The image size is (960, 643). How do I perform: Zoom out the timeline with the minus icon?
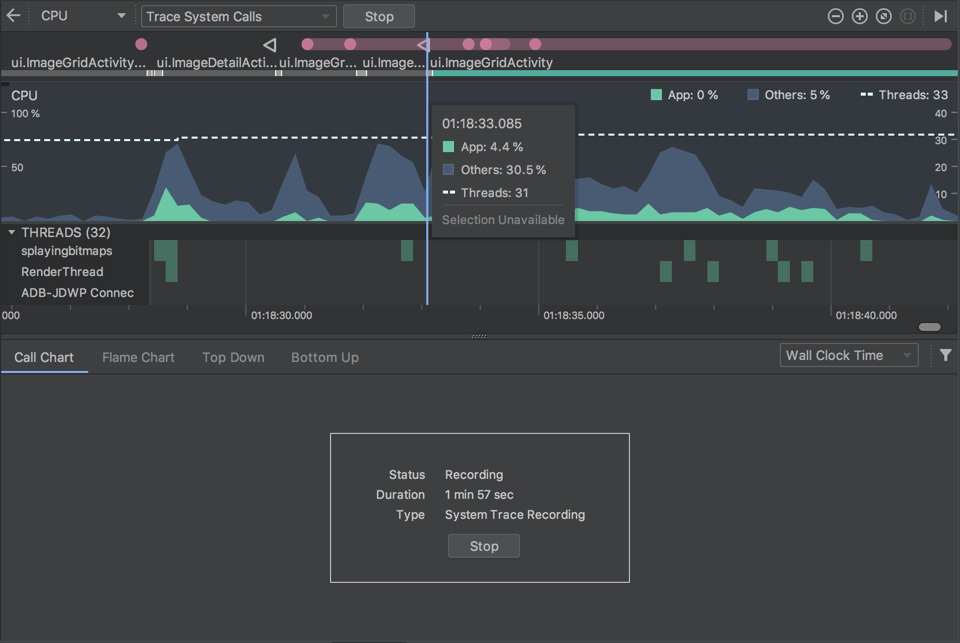(836, 16)
